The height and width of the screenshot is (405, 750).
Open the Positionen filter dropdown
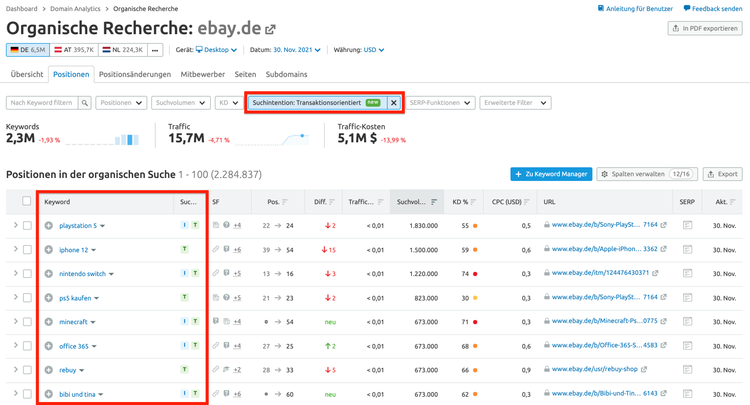(121, 103)
